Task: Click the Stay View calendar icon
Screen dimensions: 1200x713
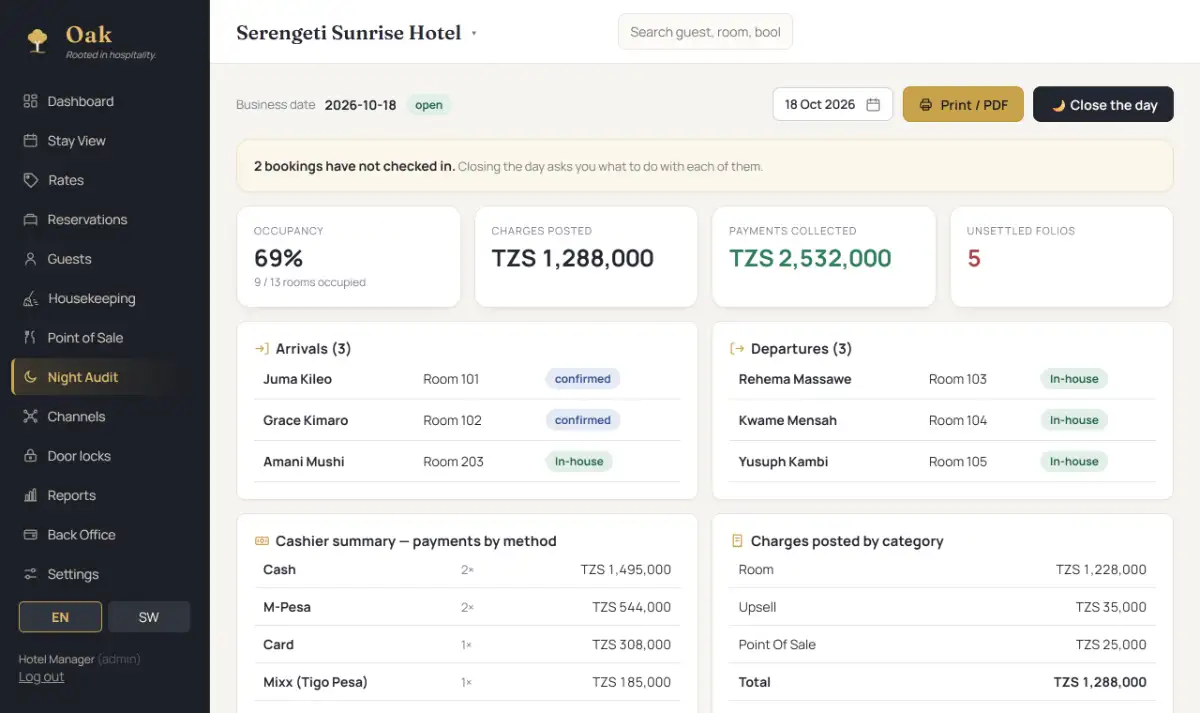Action: [x=30, y=141]
